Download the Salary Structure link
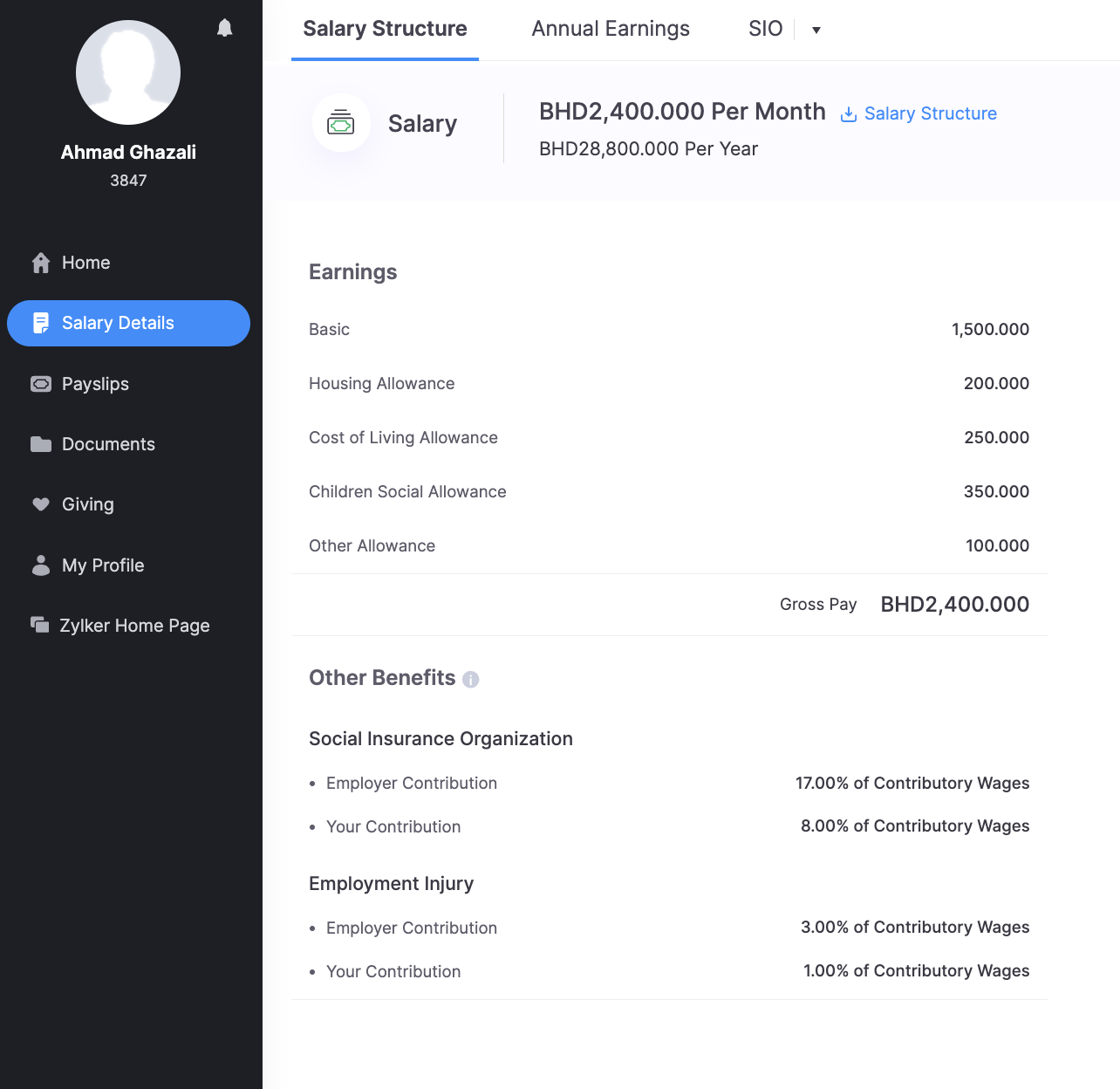Viewport: 1120px width, 1089px height. click(919, 113)
